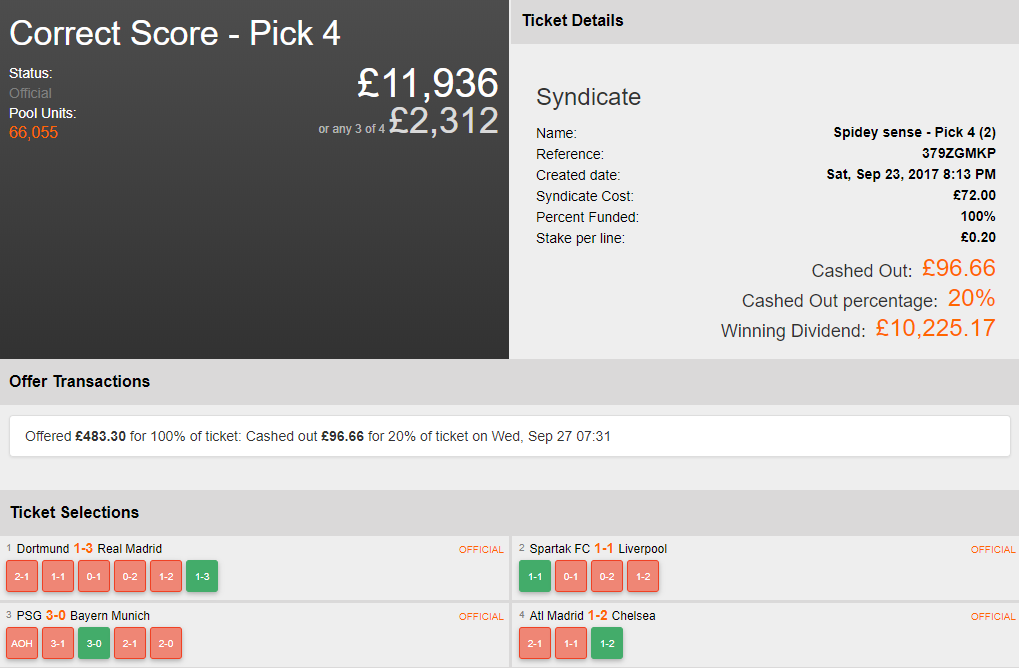Choose 1-2 score in Spartak–Liverpool leg

[x=643, y=576]
